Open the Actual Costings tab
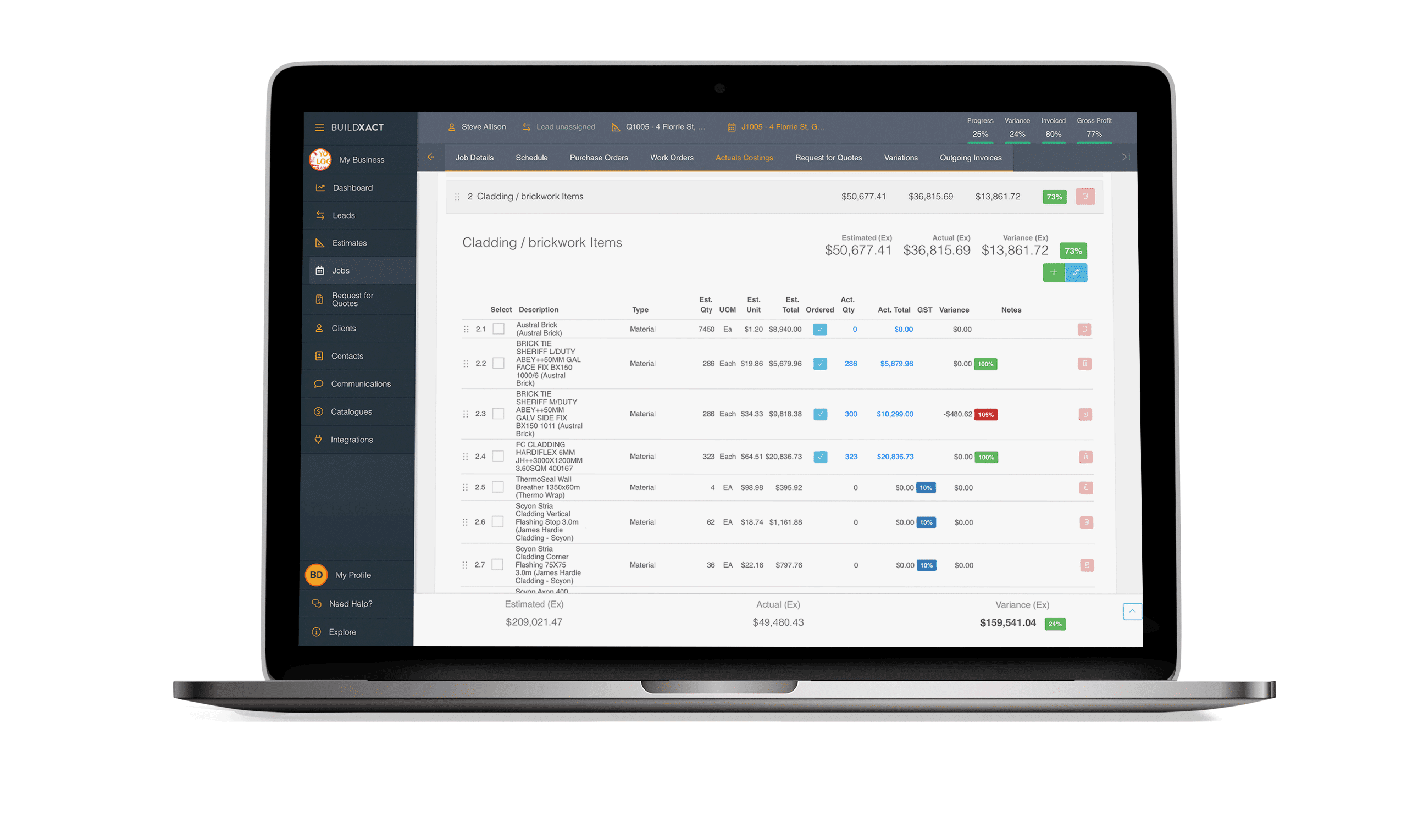 745,156
